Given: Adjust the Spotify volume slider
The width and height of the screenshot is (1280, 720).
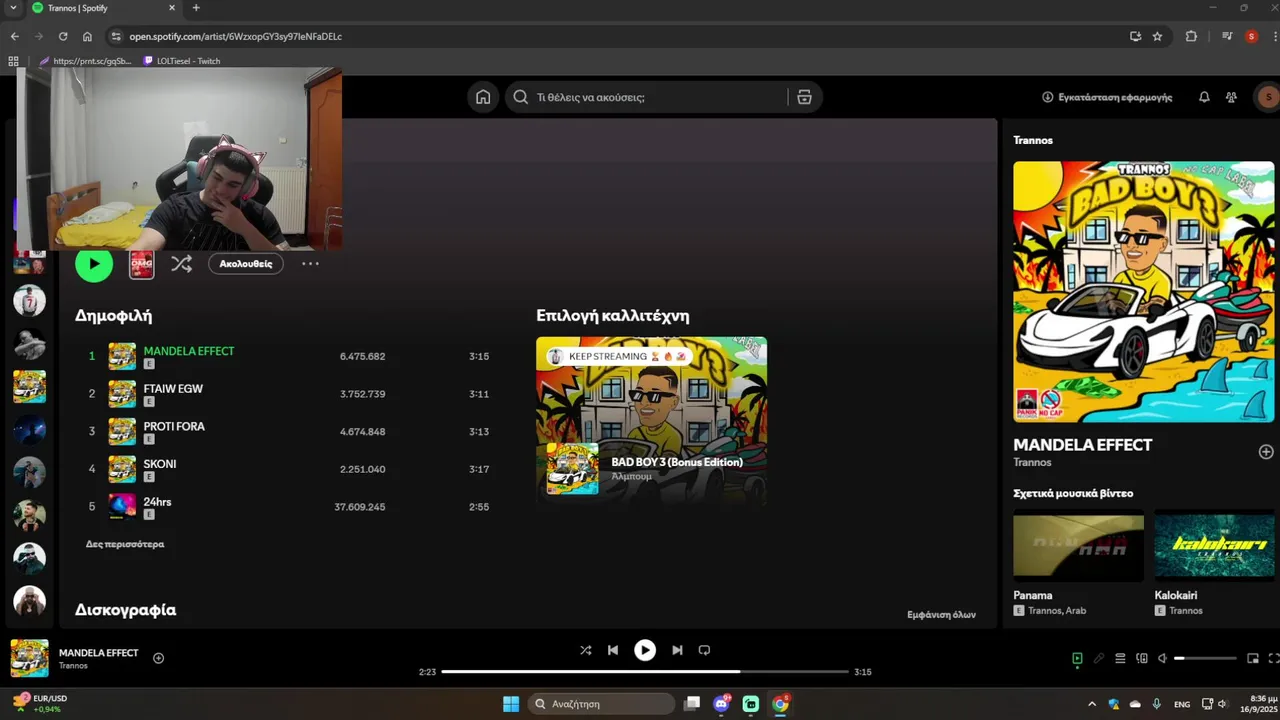Looking at the screenshot, I should 1205,658.
